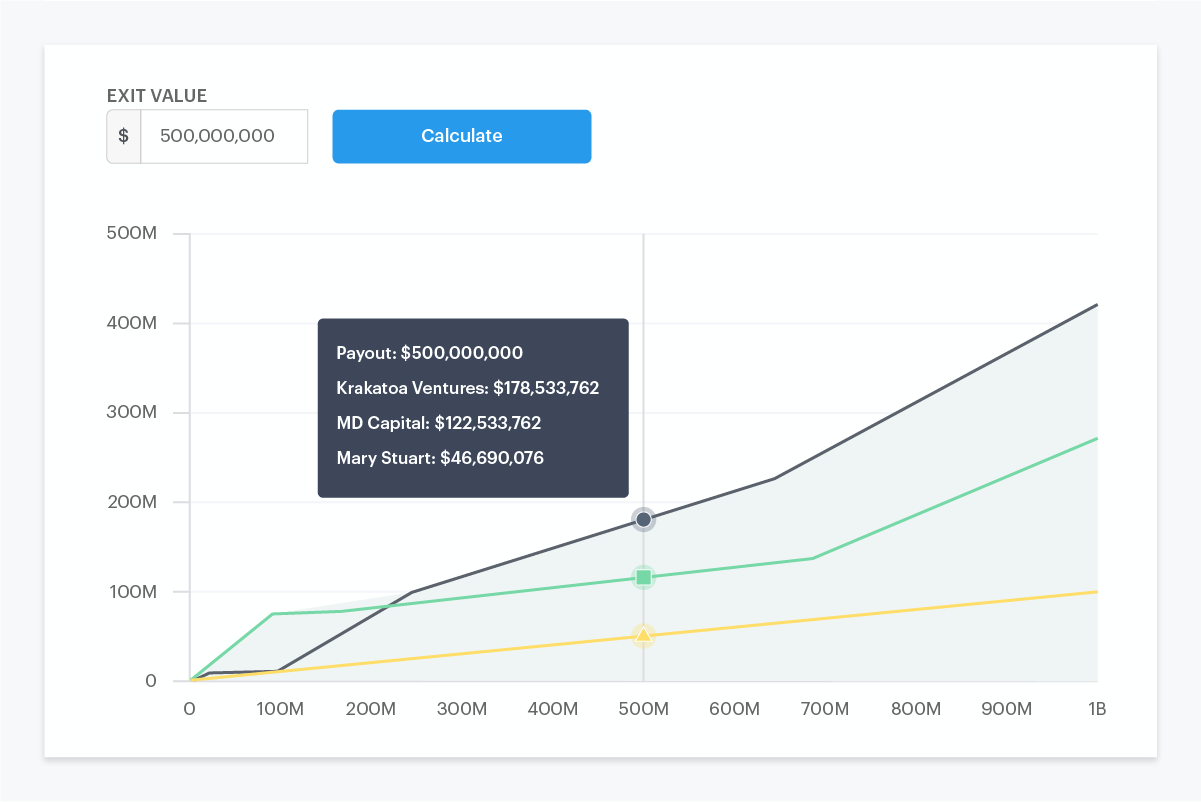Click the 300M x-axis tick label
The image size is (1201, 802).
pyautogui.click(x=462, y=709)
